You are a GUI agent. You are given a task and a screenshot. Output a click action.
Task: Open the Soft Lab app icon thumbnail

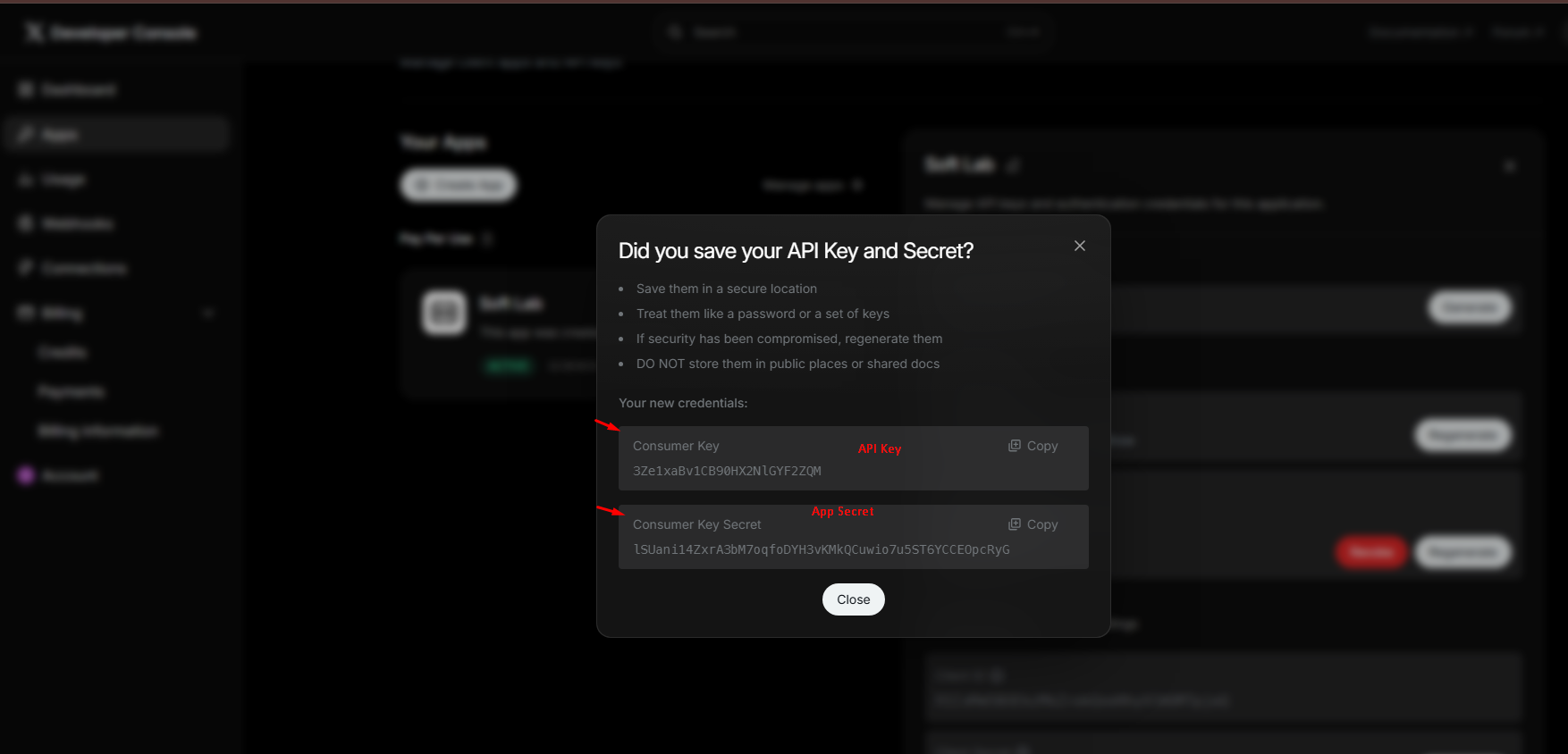tap(444, 313)
